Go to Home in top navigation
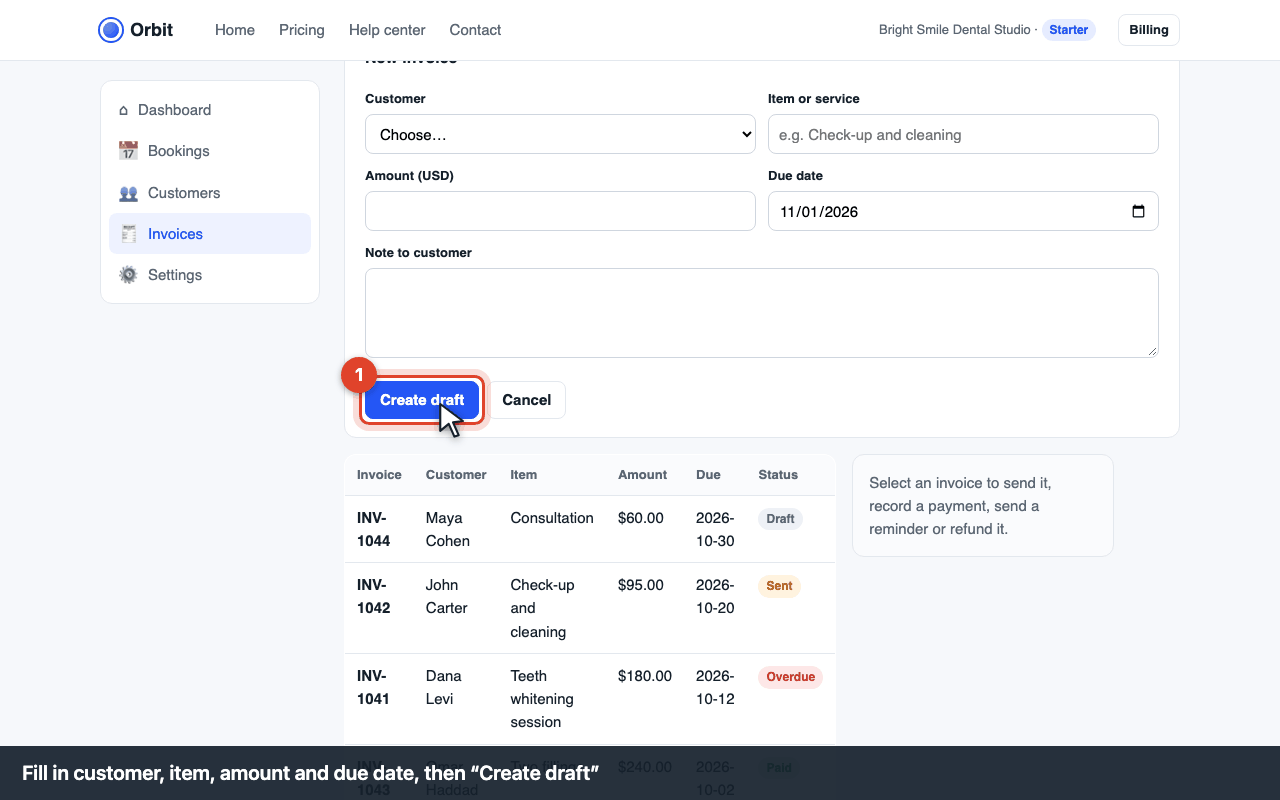Image resolution: width=1280 pixels, height=800 pixels. (235, 30)
